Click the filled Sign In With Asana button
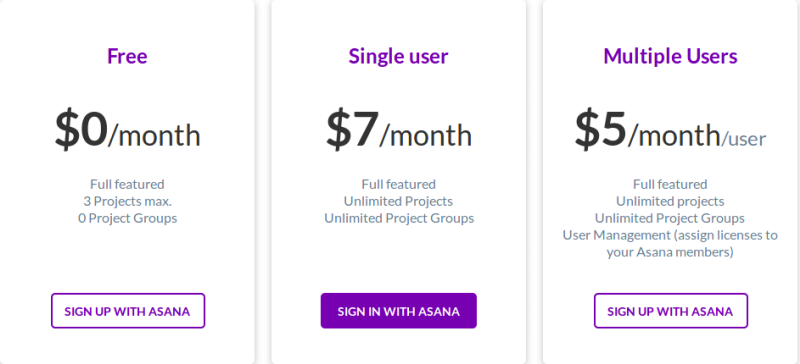The image size is (800, 364). point(398,310)
